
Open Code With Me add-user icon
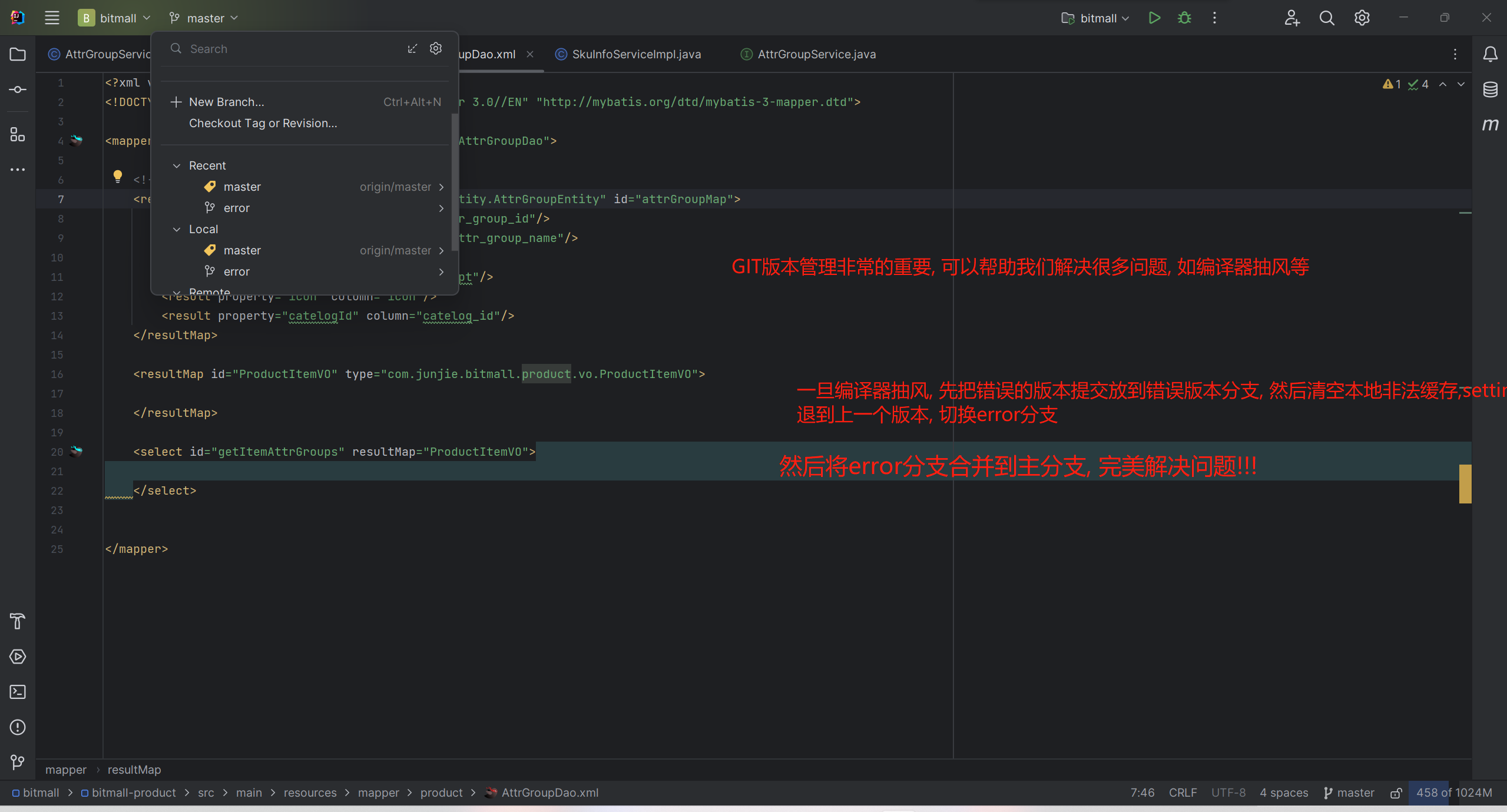coord(1292,18)
